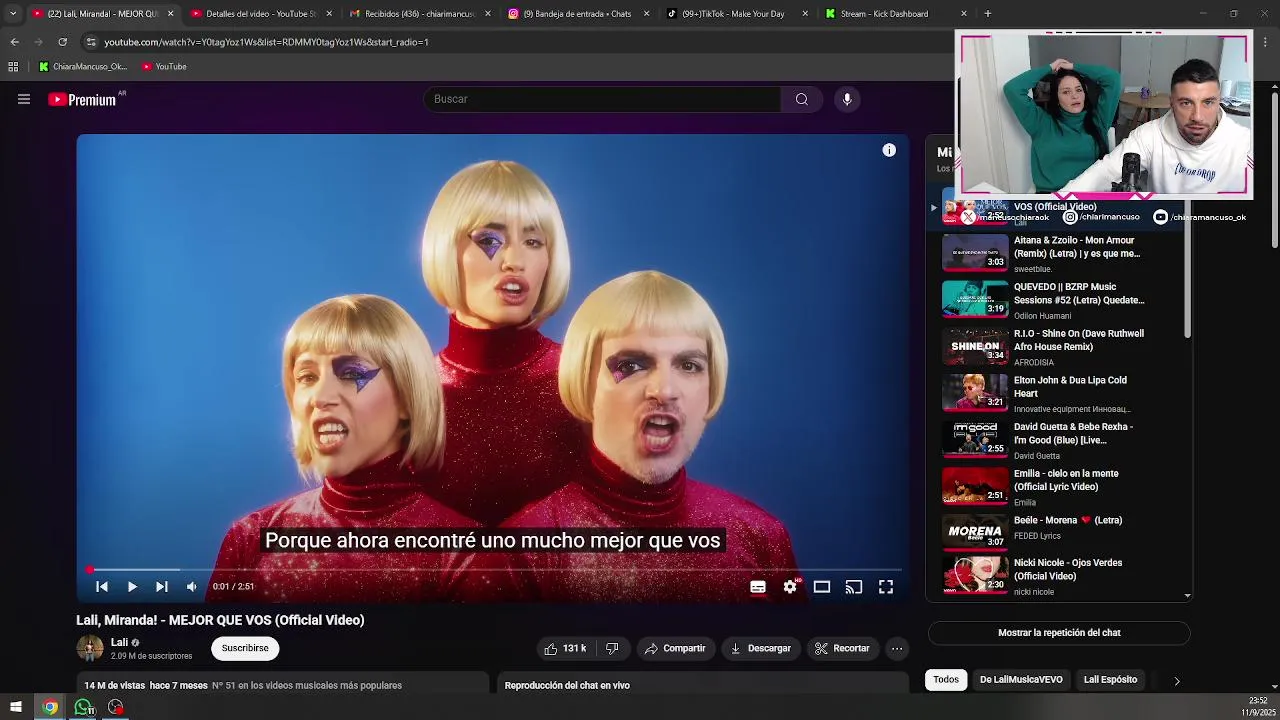Viewport: 1280px width, 720px height.
Task: Open the YouTube bookmark
Action: (x=164, y=67)
